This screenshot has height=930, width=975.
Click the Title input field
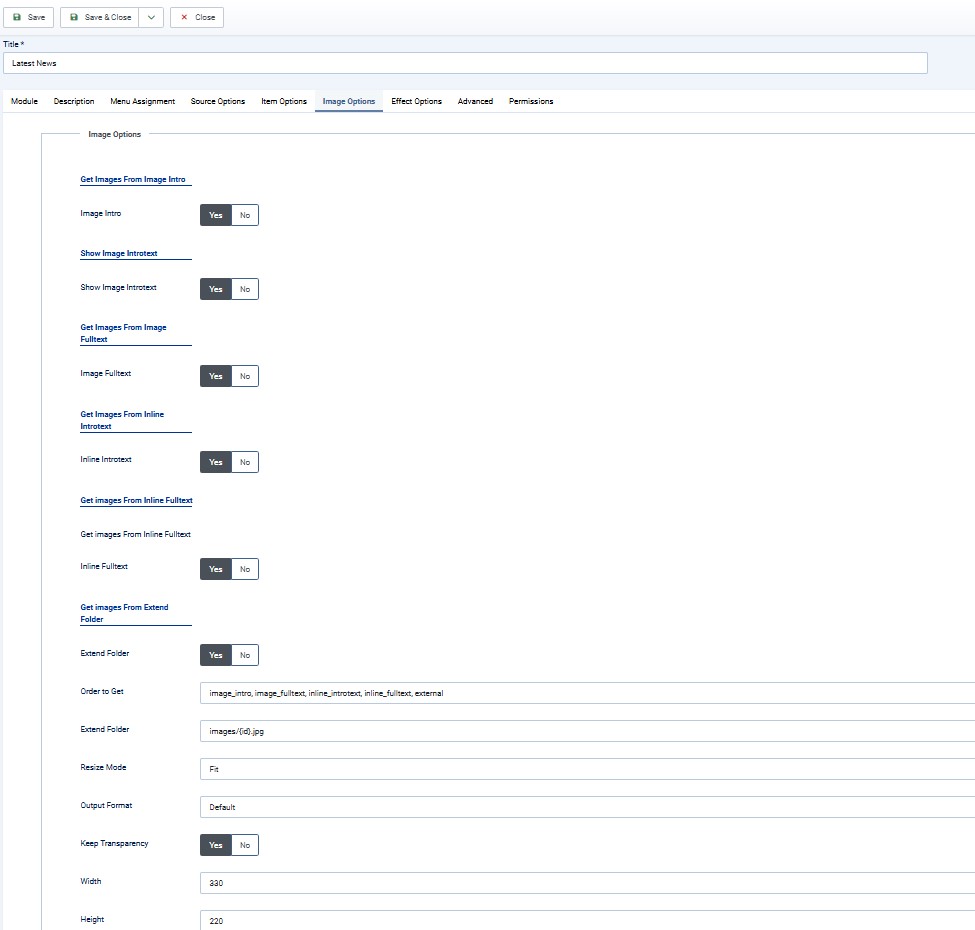(x=465, y=63)
